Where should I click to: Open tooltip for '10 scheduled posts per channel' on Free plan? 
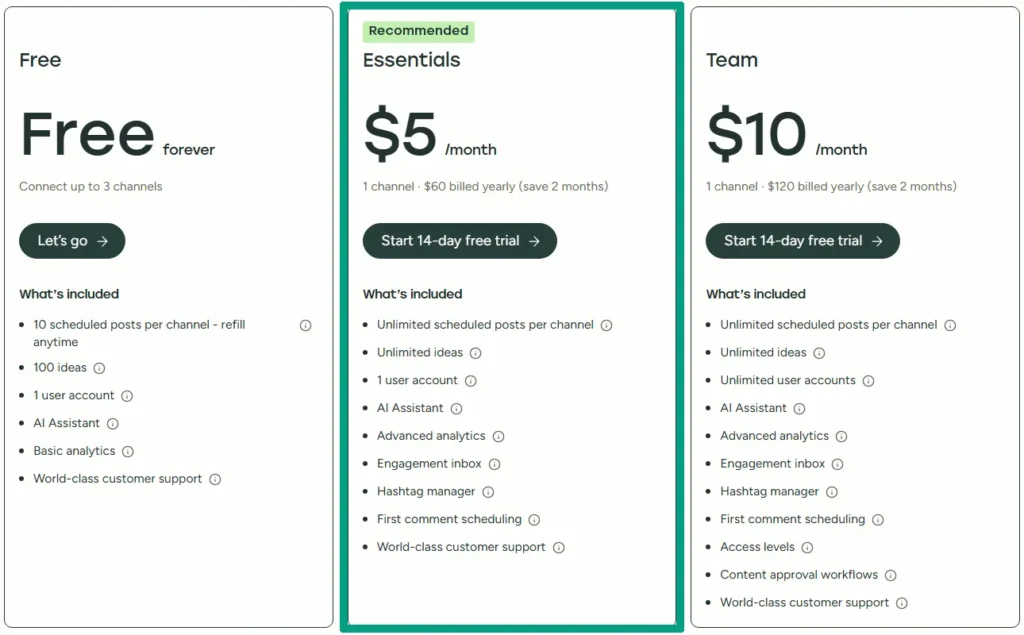coord(305,325)
